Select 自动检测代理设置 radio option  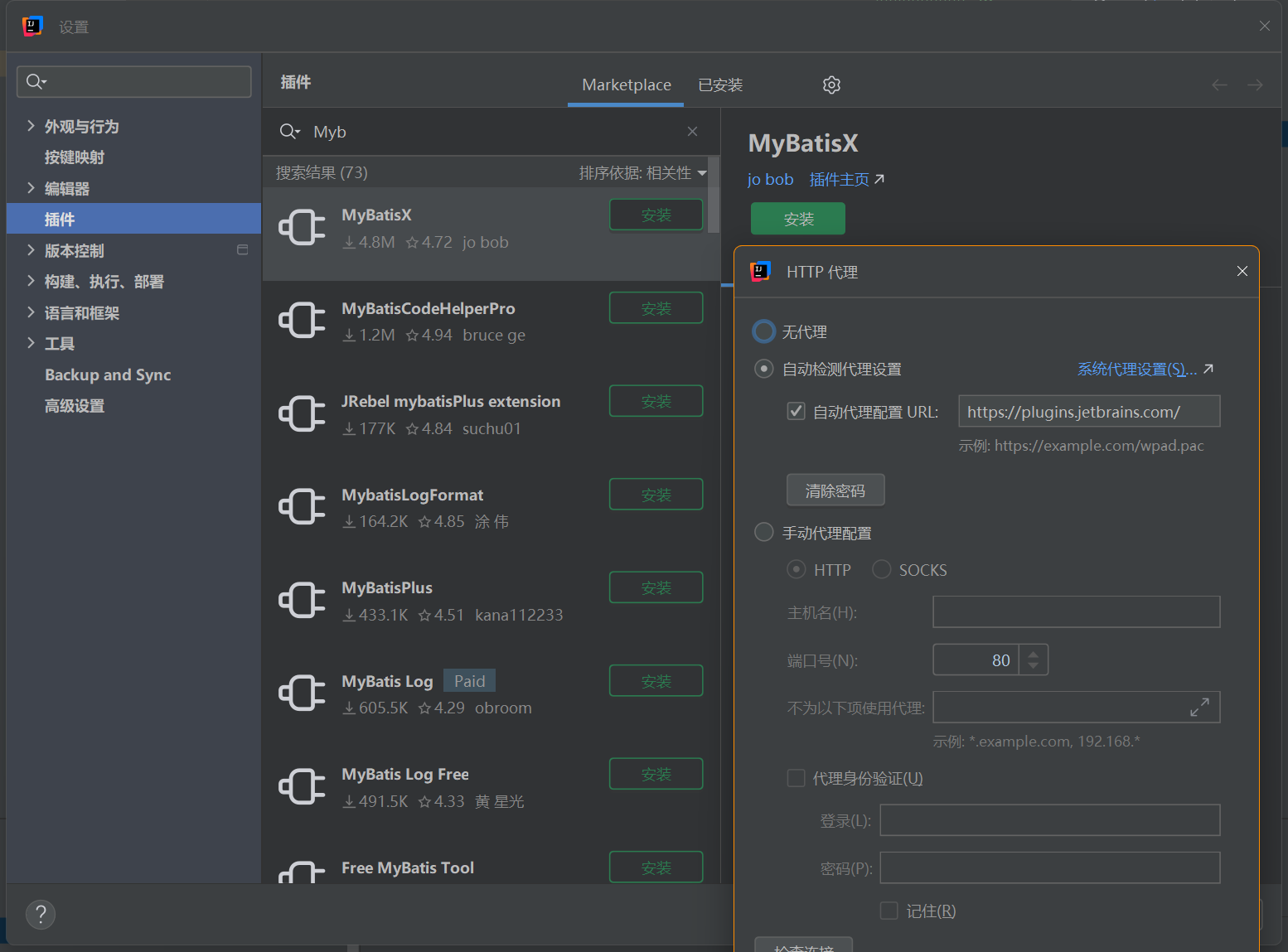coord(763,369)
